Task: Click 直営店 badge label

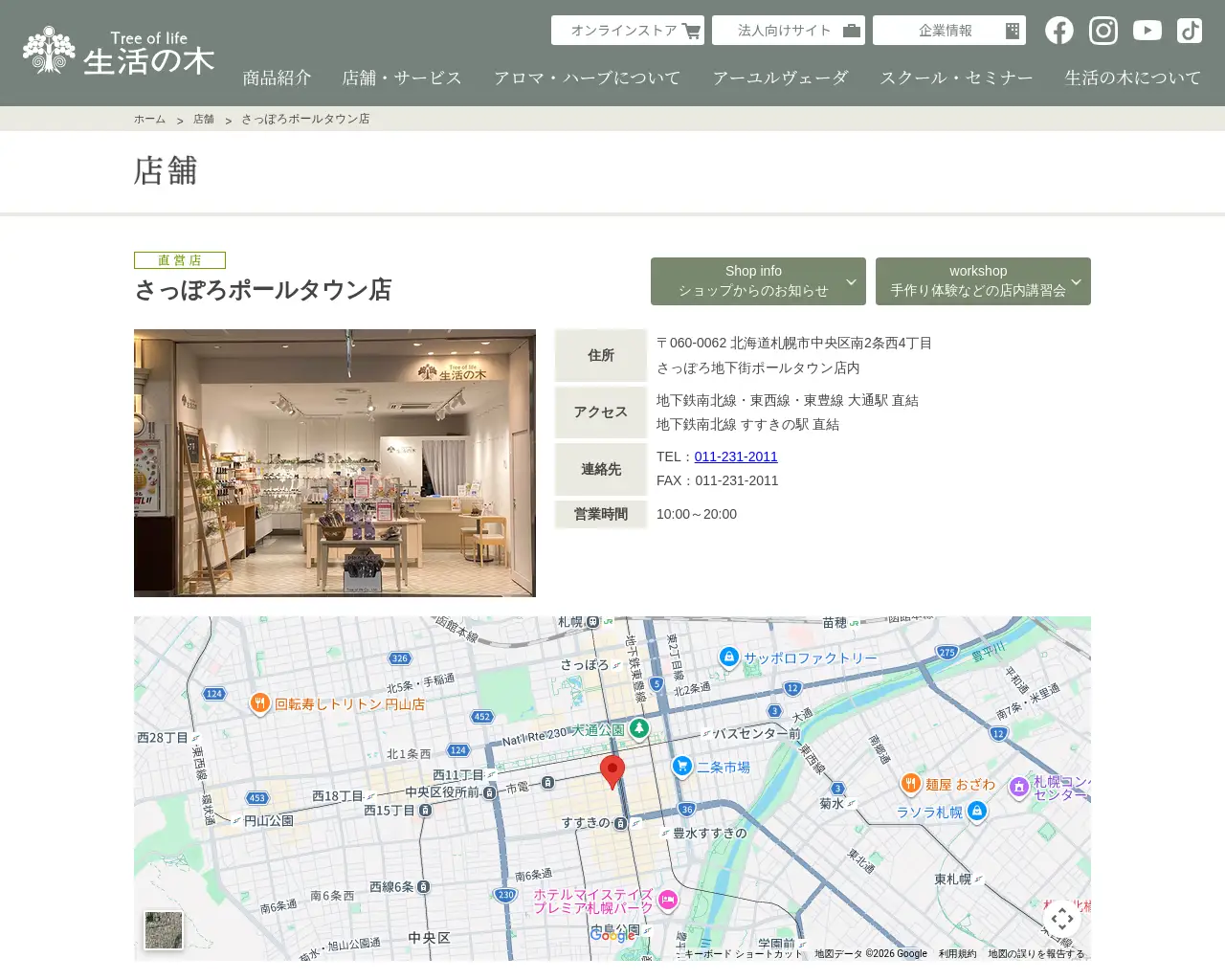Action: tap(180, 260)
